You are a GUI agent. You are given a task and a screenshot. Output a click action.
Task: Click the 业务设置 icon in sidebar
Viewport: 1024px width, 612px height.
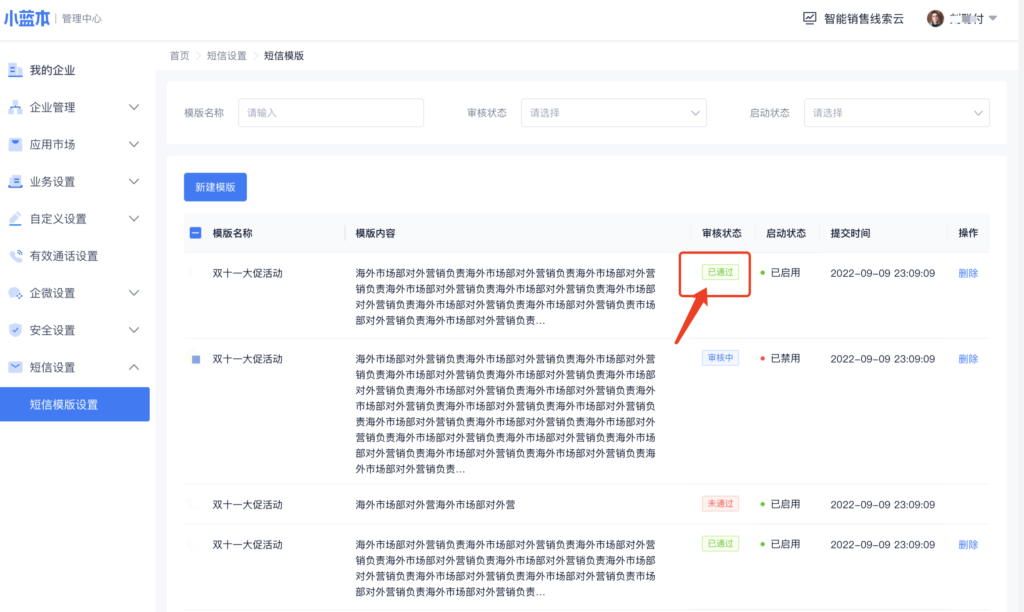(x=15, y=181)
